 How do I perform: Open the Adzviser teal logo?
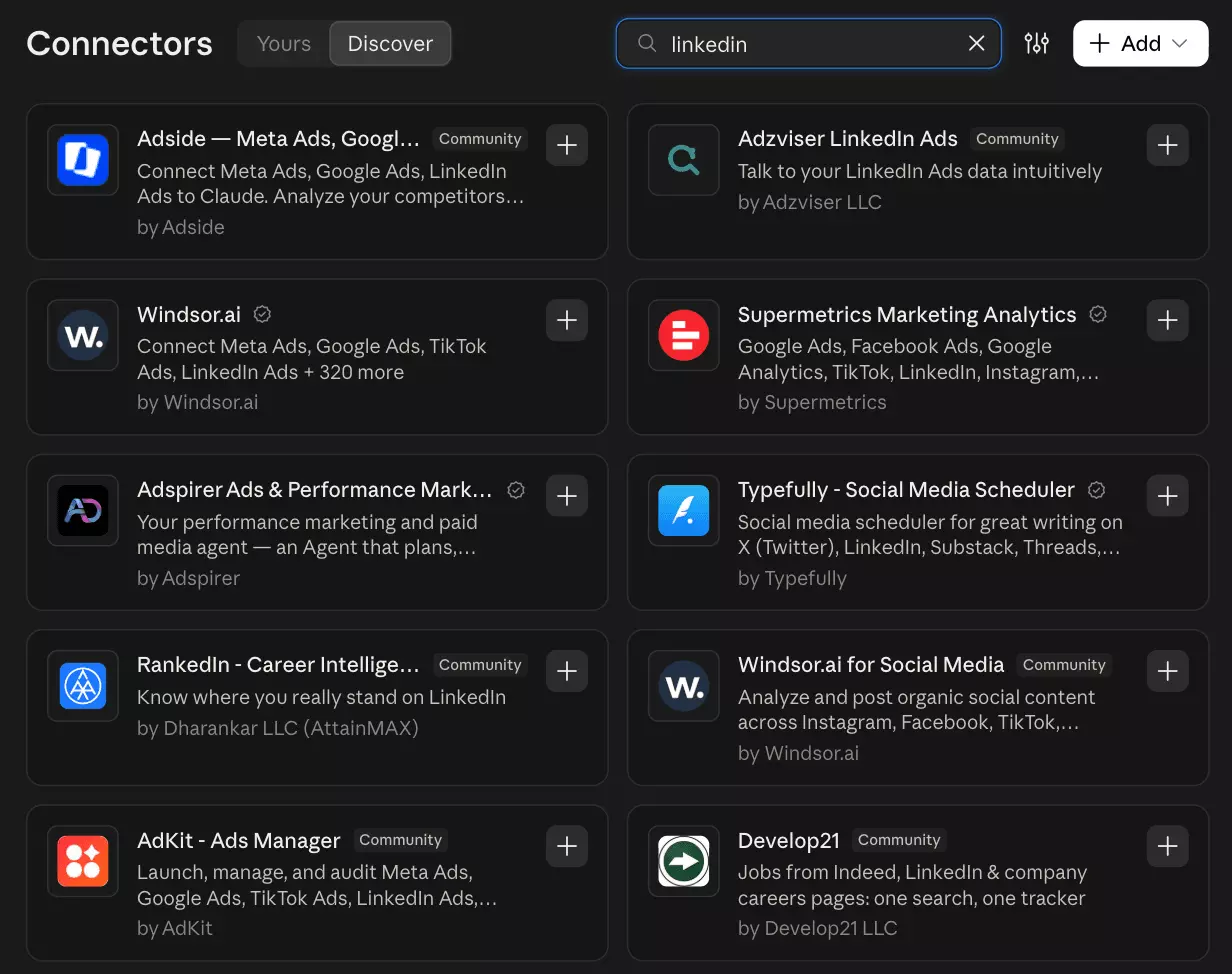click(684, 160)
